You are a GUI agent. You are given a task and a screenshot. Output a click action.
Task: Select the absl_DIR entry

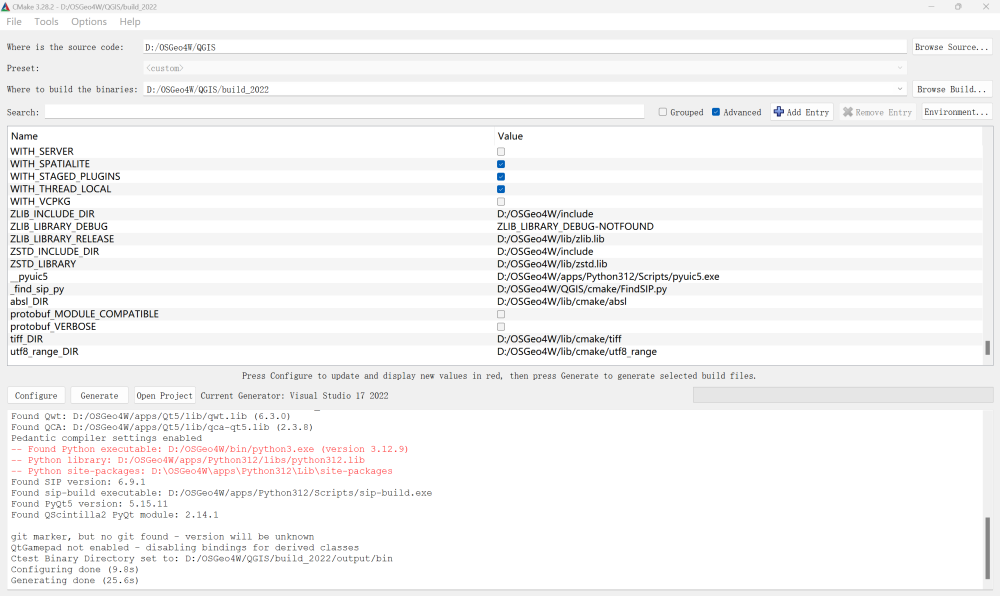click(x=29, y=302)
